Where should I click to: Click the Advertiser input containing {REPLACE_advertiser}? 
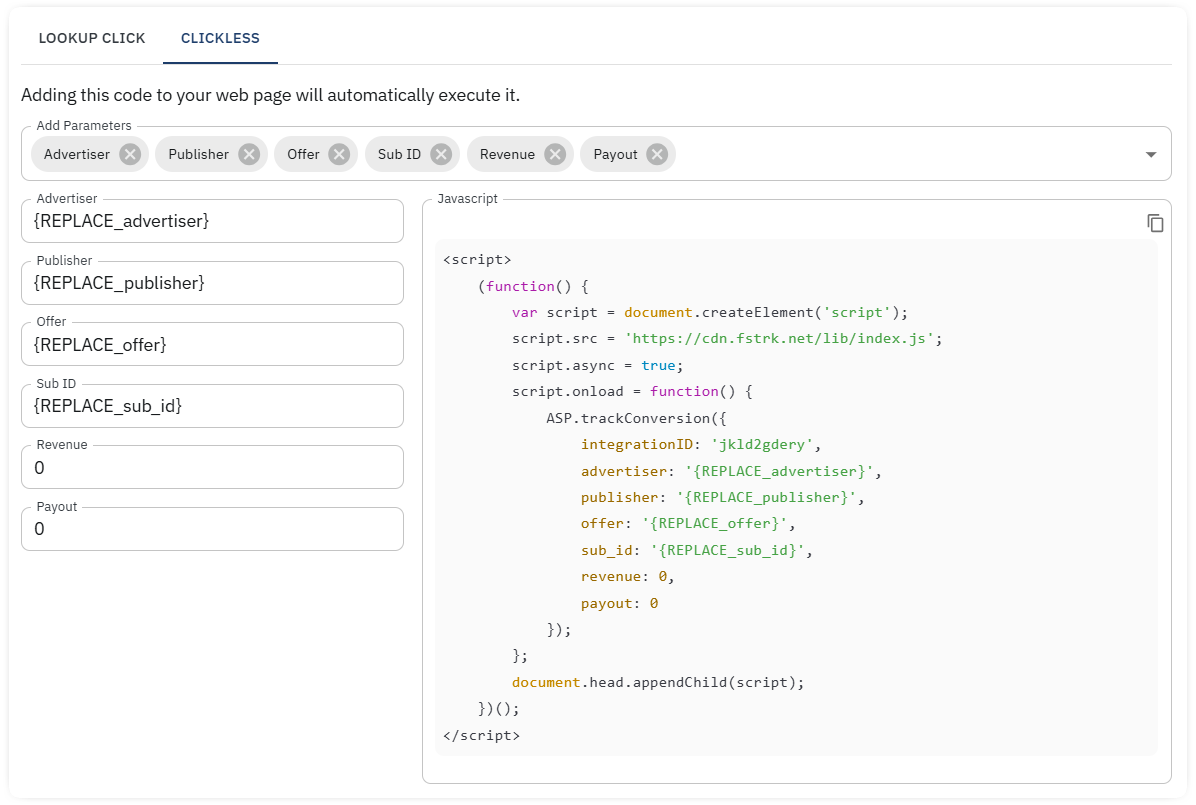213,221
